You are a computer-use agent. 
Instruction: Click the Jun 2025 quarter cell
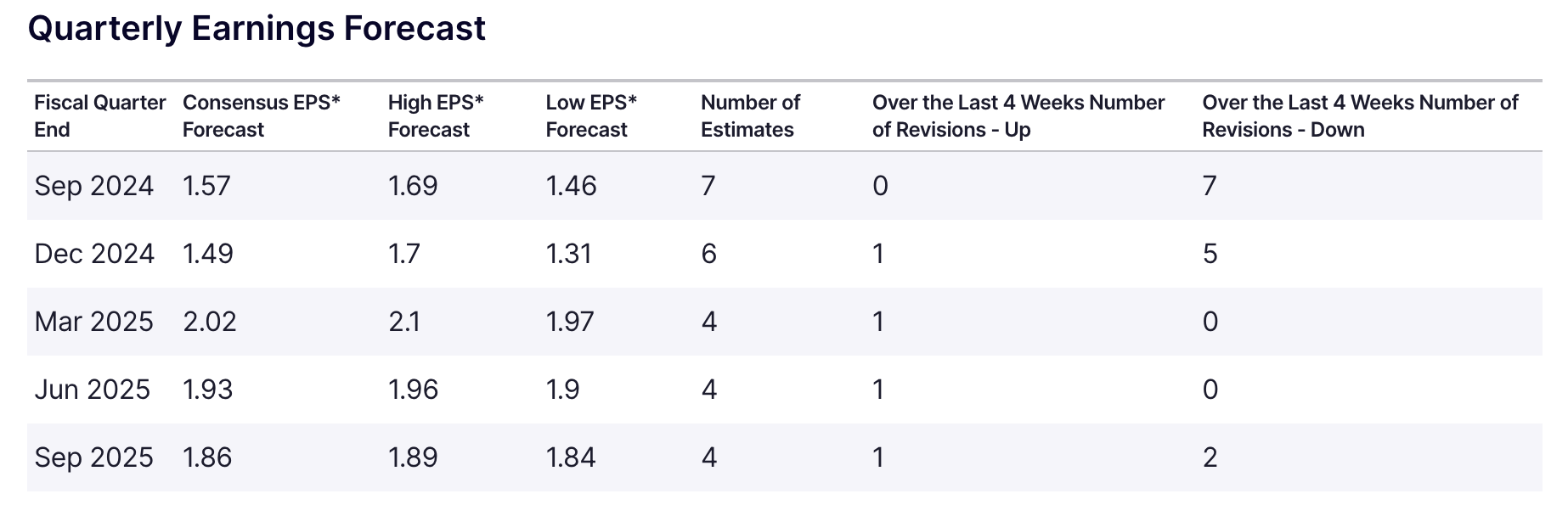coord(93,390)
